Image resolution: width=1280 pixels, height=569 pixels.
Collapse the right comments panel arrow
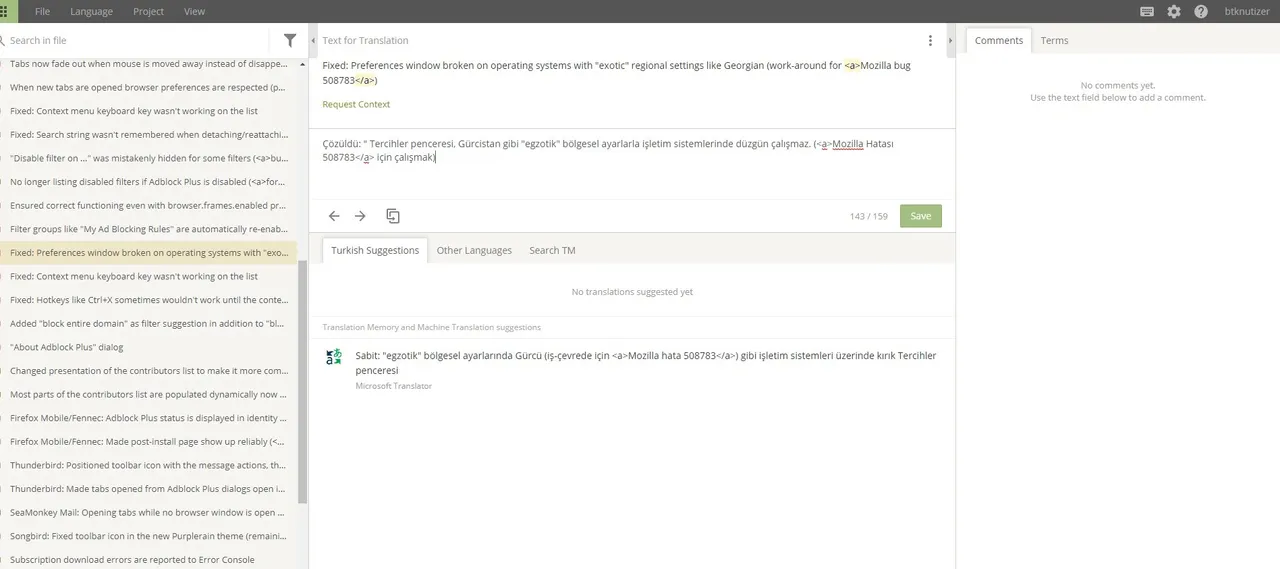point(950,40)
